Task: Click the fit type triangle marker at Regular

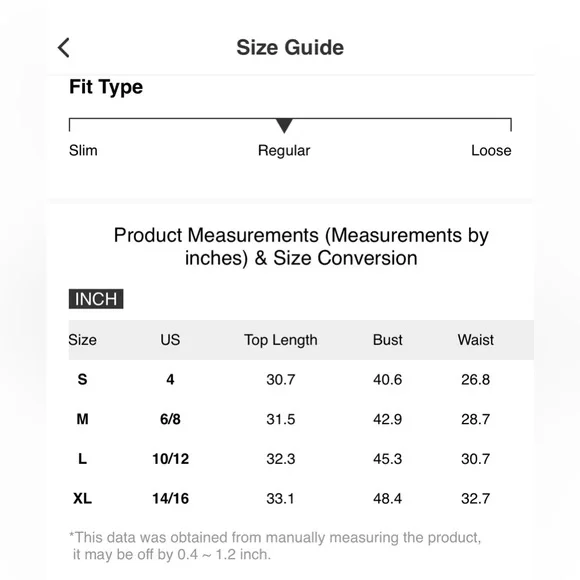Action: [284, 126]
